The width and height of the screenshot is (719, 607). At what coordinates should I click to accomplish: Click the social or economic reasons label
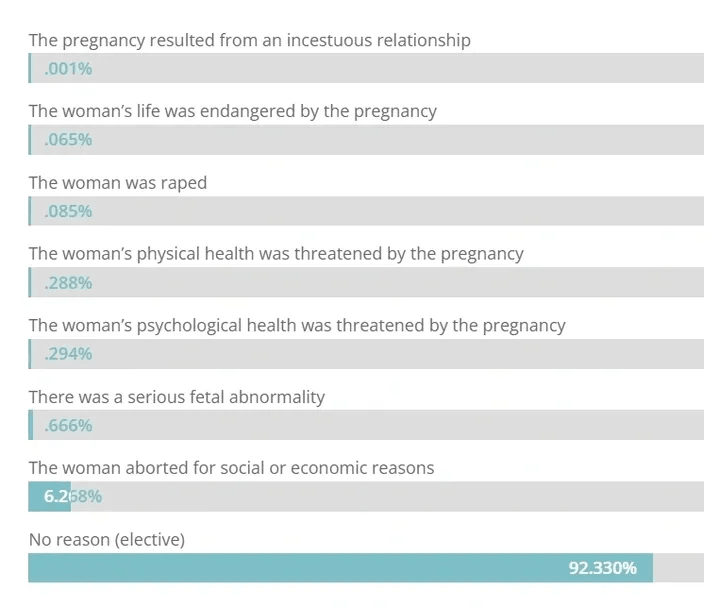click(x=231, y=468)
